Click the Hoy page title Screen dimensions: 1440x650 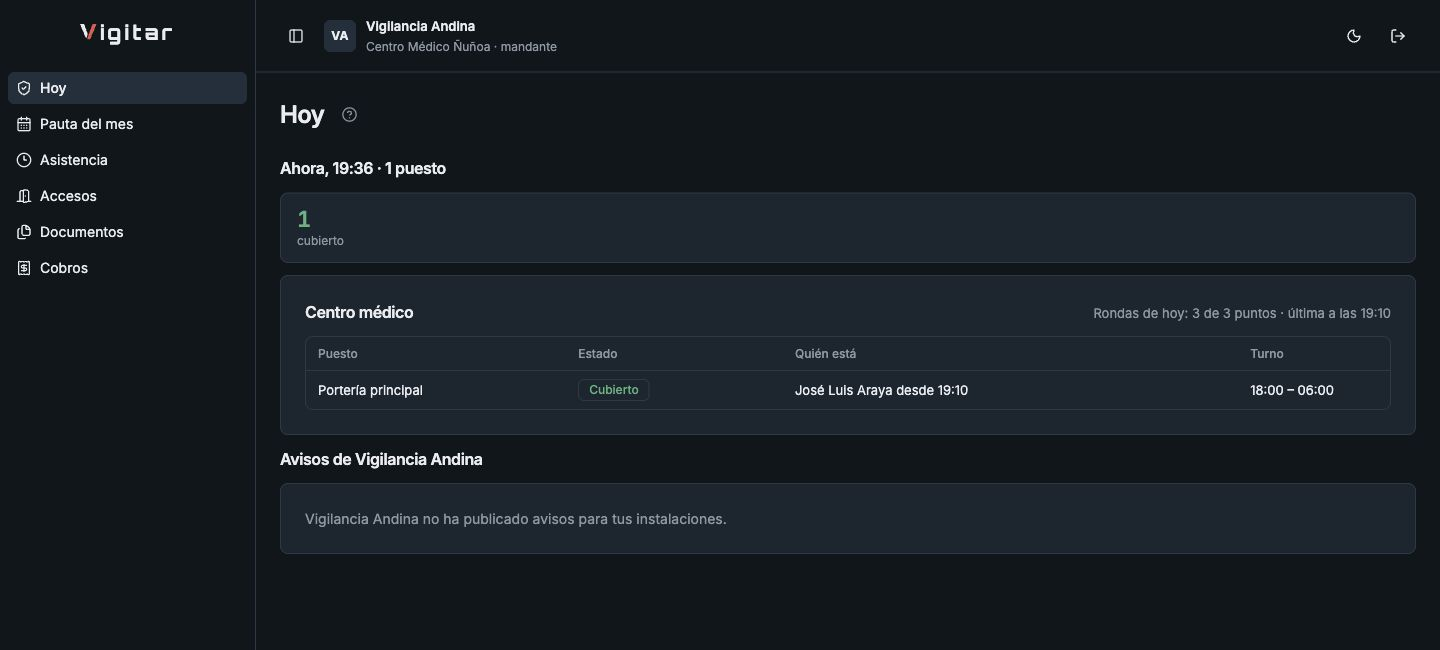coord(302,114)
